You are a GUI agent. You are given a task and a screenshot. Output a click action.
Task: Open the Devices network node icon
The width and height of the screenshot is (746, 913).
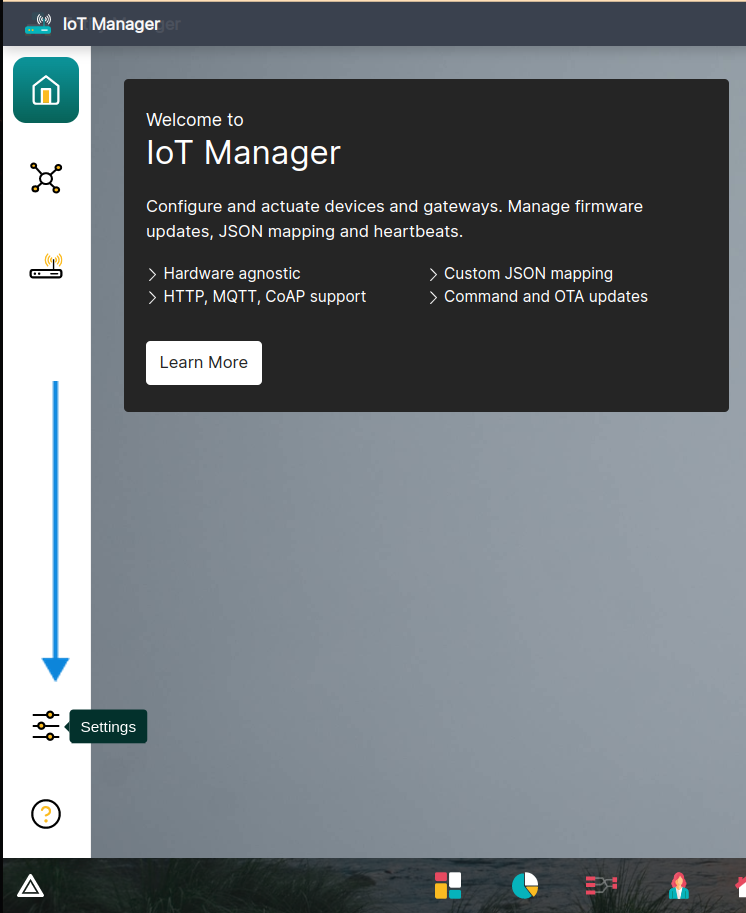pyautogui.click(x=45, y=177)
